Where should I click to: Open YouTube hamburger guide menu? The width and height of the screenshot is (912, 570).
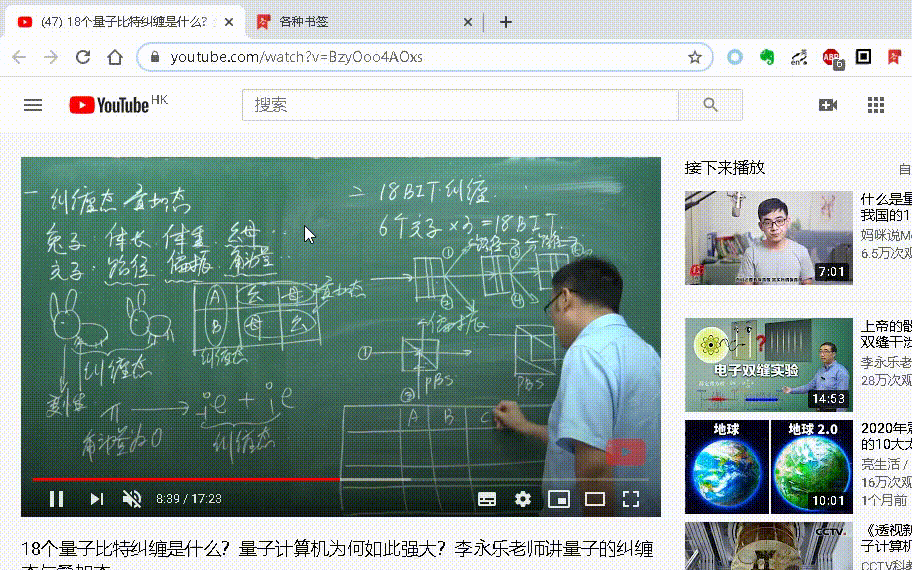tap(33, 105)
